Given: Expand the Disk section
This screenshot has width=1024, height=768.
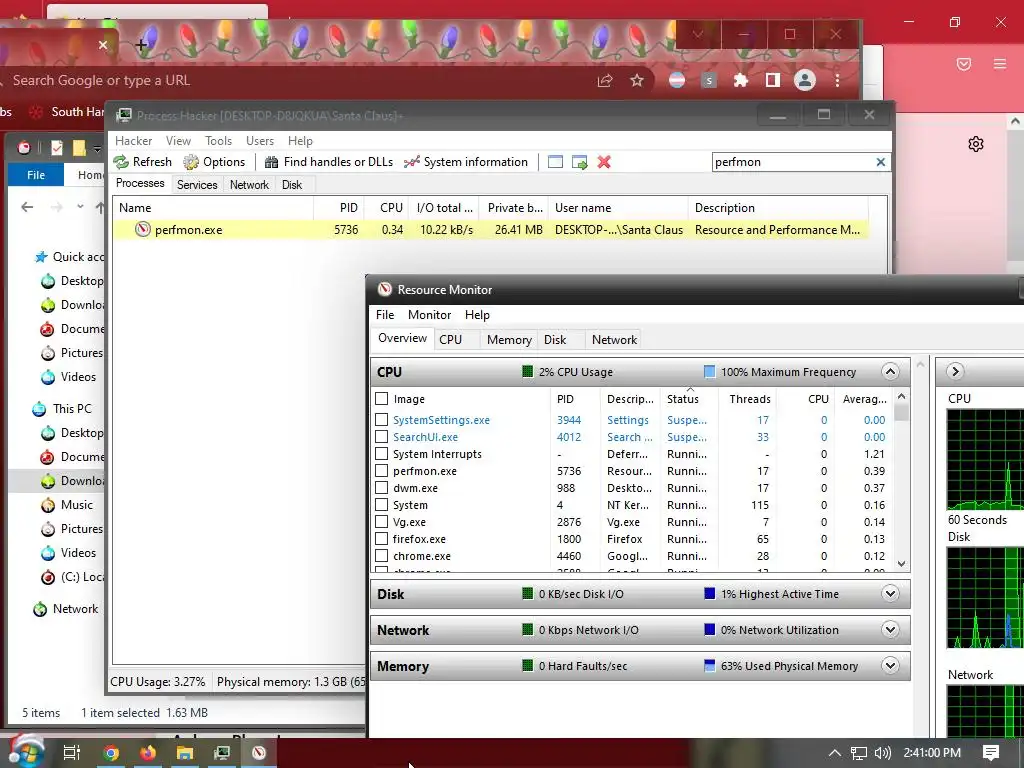Looking at the screenshot, I should point(889,594).
